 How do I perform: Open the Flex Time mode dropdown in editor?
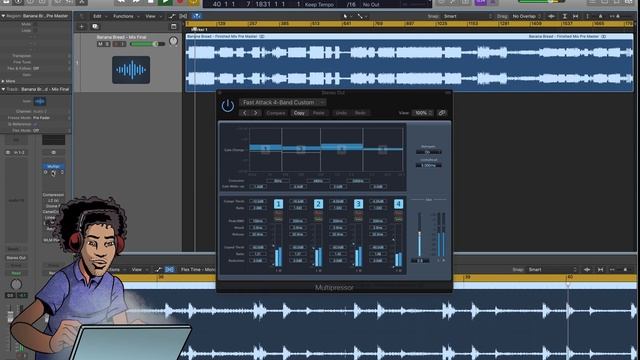(x=198, y=269)
